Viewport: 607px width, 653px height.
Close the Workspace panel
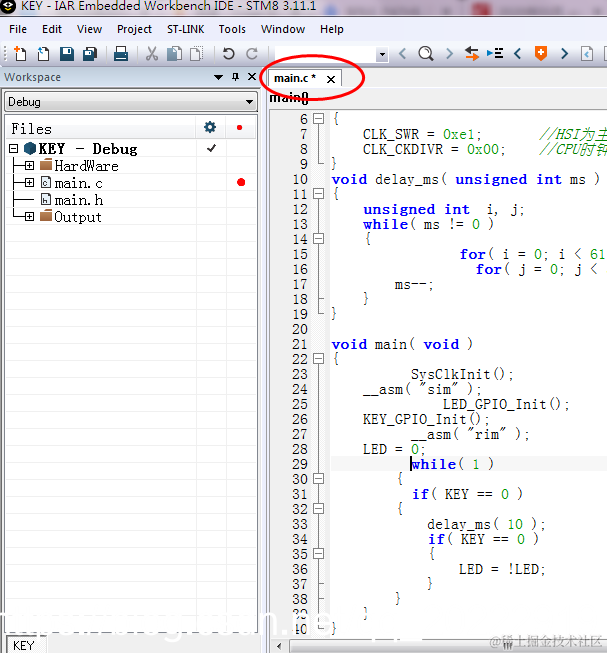pos(251,77)
